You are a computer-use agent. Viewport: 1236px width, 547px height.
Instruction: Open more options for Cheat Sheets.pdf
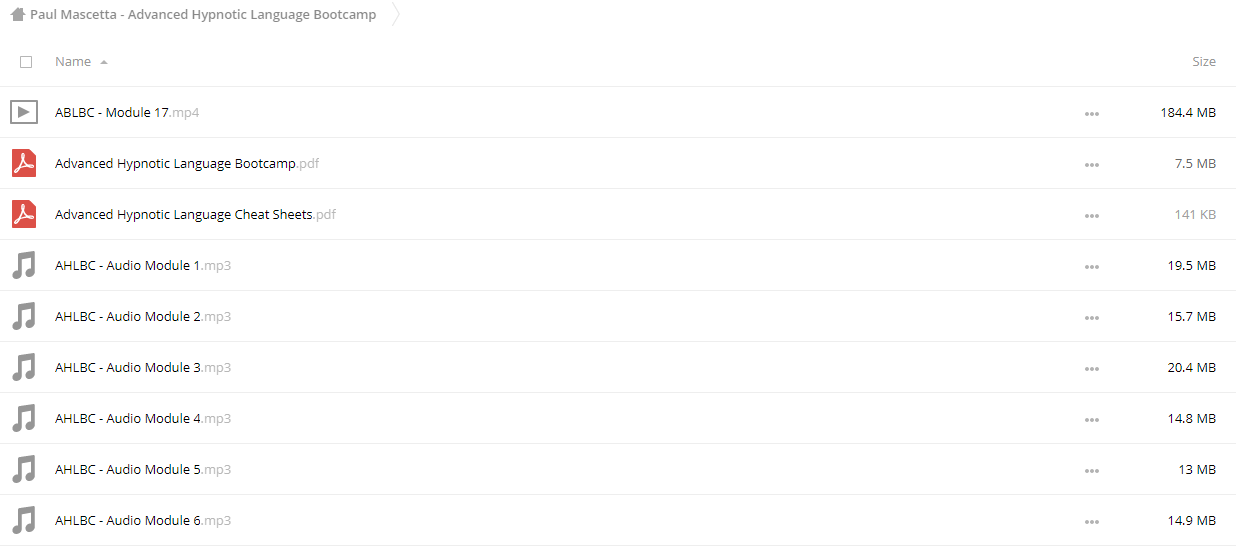click(x=1091, y=216)
